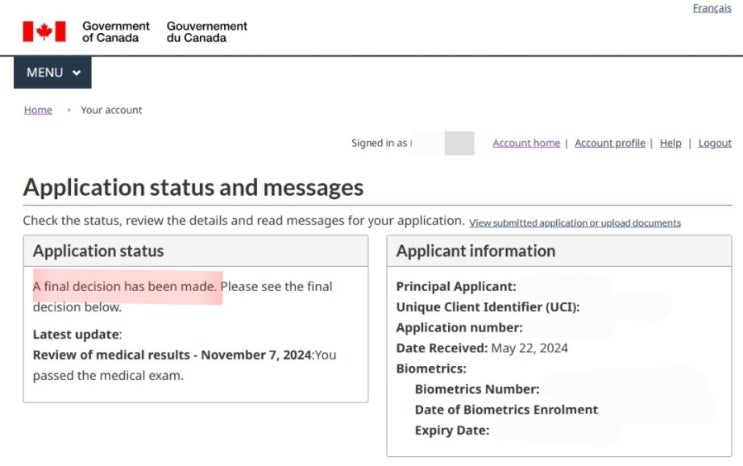View submitted application or upload documents

pos(574,223)
